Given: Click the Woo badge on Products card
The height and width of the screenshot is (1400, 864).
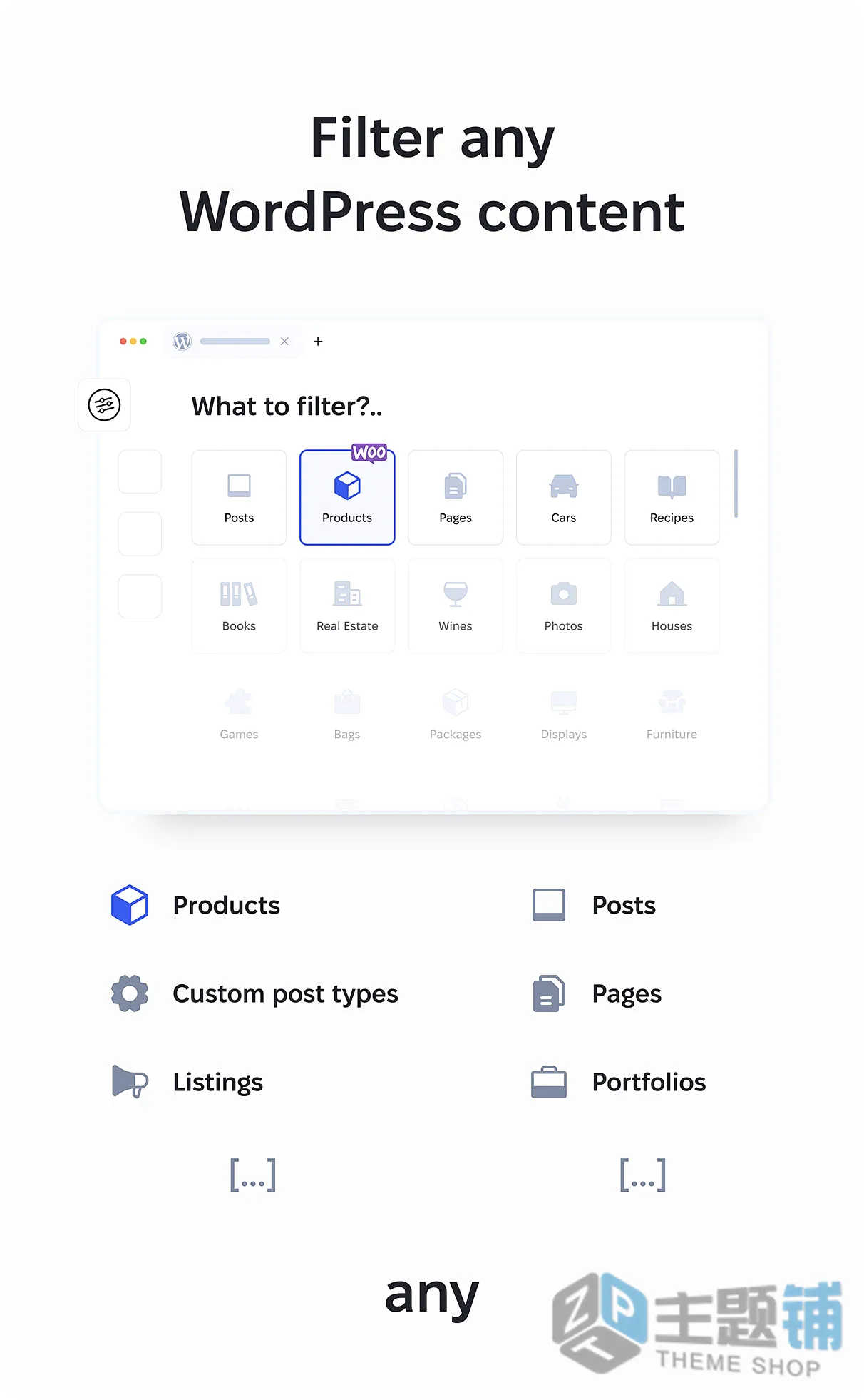Looking at the screenshot, I should [369, 453].
